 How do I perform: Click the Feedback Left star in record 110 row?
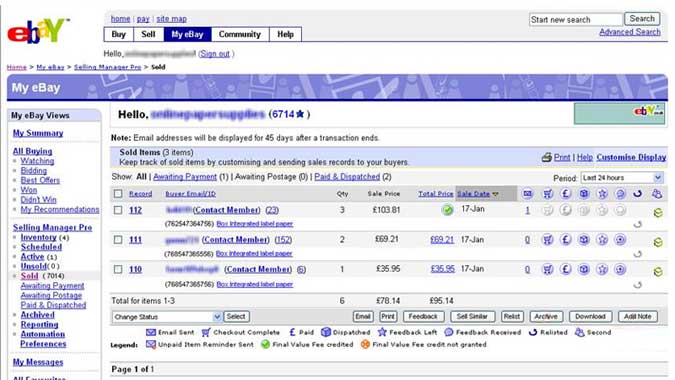(602, 269)
